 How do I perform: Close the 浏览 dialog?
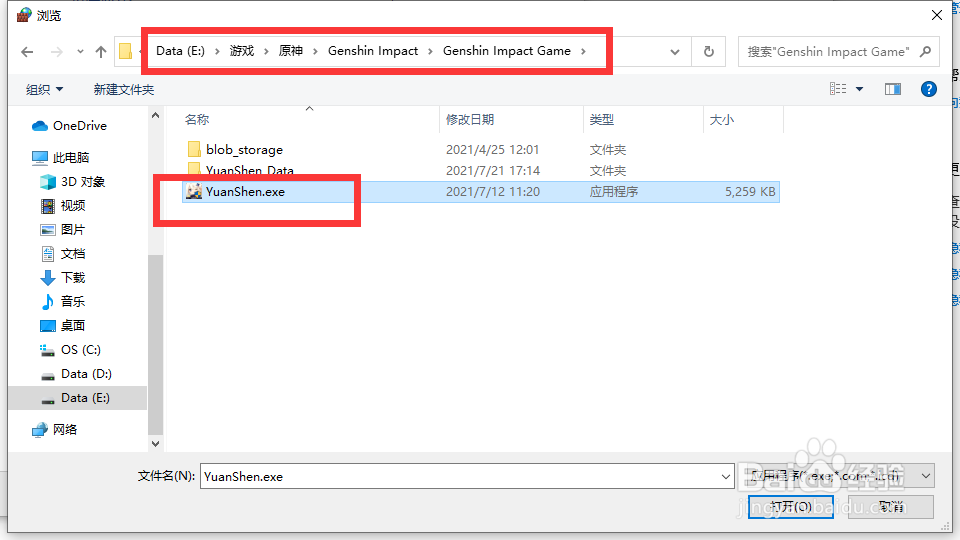[x=937, y=15]
